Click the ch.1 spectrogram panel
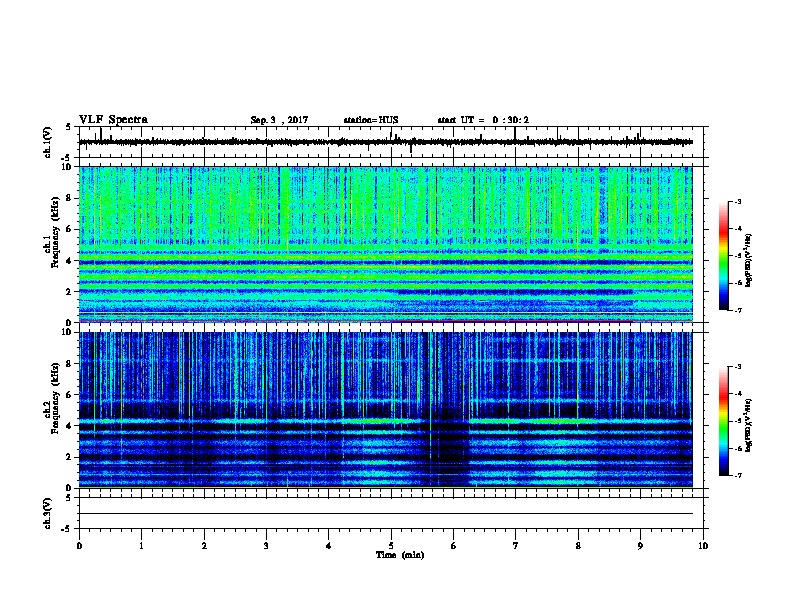Viewport: 792px width, 612px height. pyautogui.click(x=385, y=244)
